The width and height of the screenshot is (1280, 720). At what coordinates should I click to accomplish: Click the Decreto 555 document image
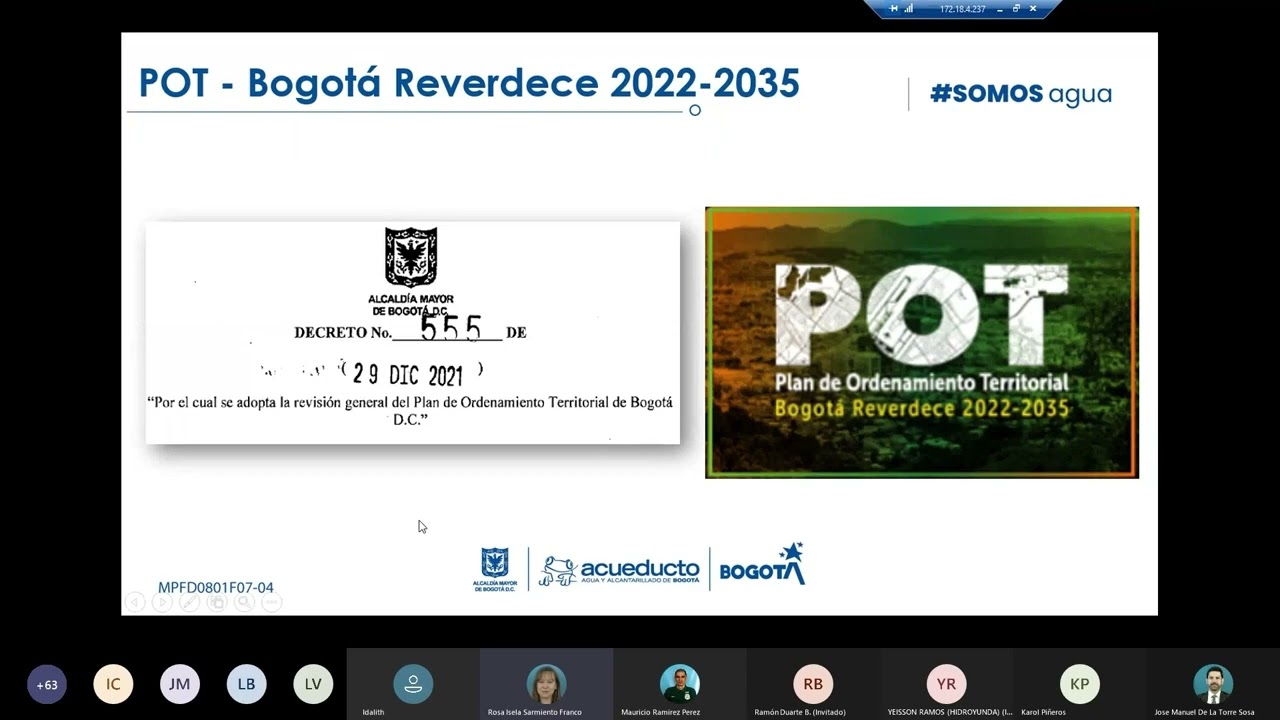tap(413, 333)
